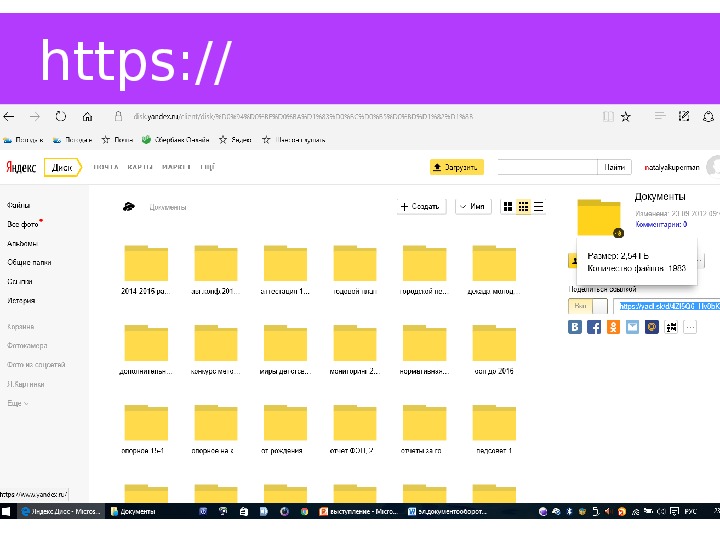
Task: Open Сбербанк Онлайн bookmark
Action: tap(176, 140)
